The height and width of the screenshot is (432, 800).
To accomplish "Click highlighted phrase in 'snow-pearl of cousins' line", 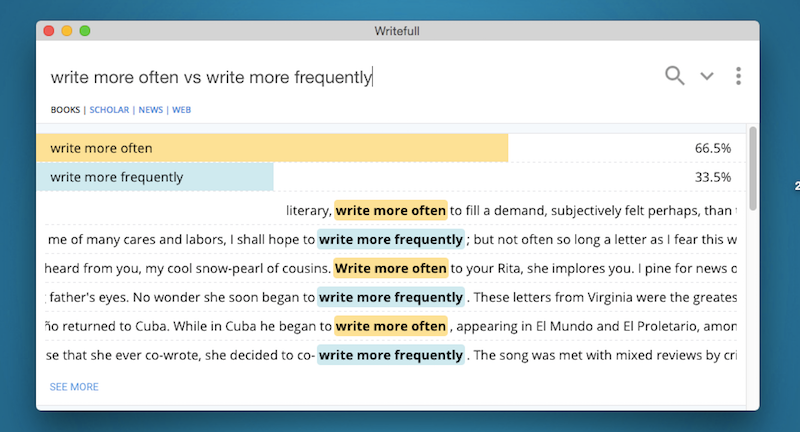I will 390,269.
